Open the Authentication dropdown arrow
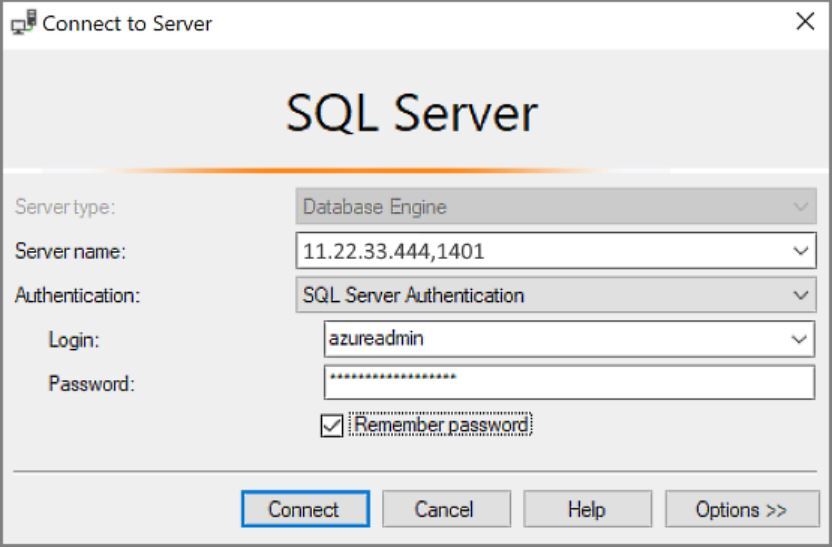 800,295
